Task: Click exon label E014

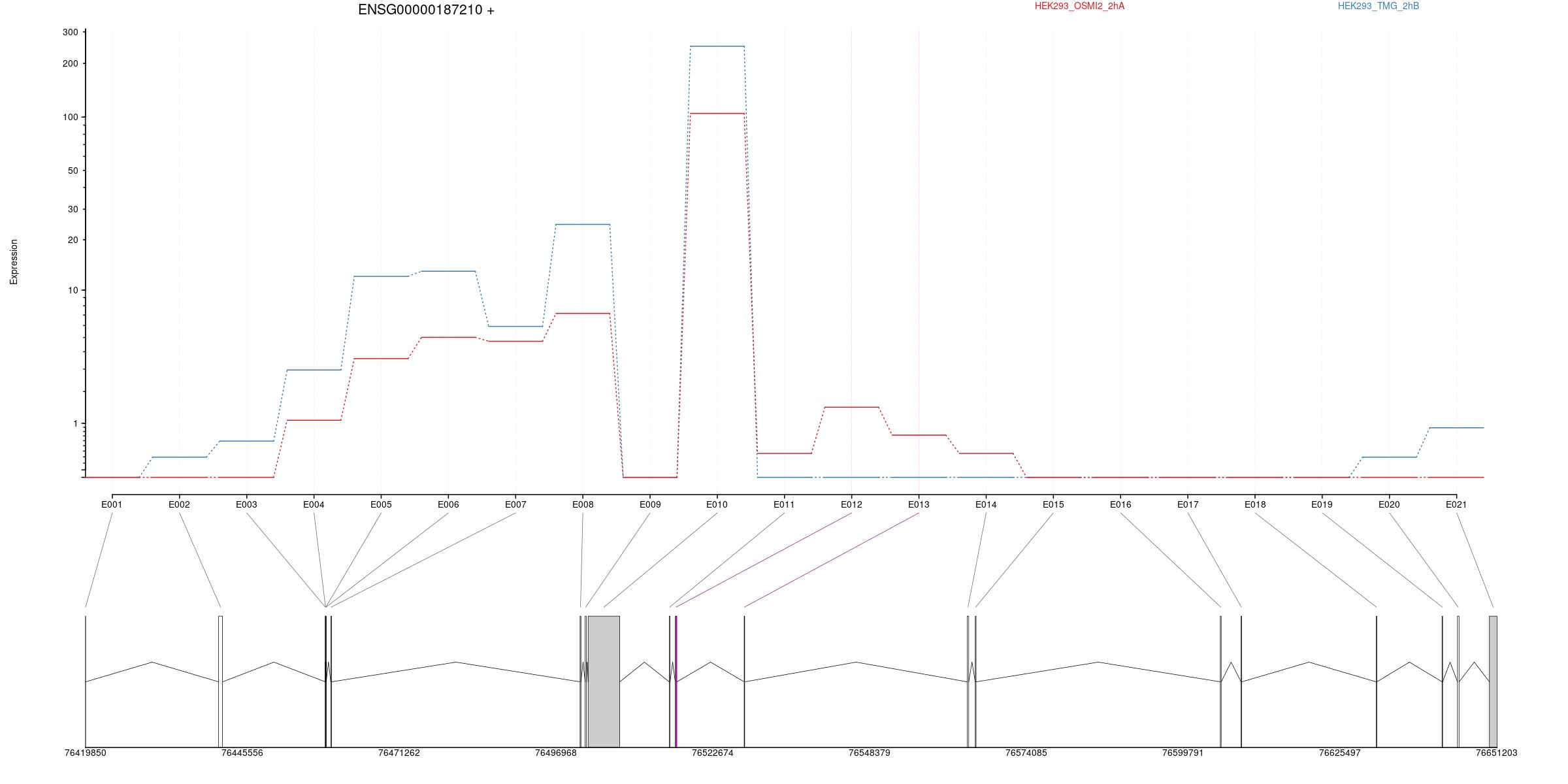Action: point(986,504)
